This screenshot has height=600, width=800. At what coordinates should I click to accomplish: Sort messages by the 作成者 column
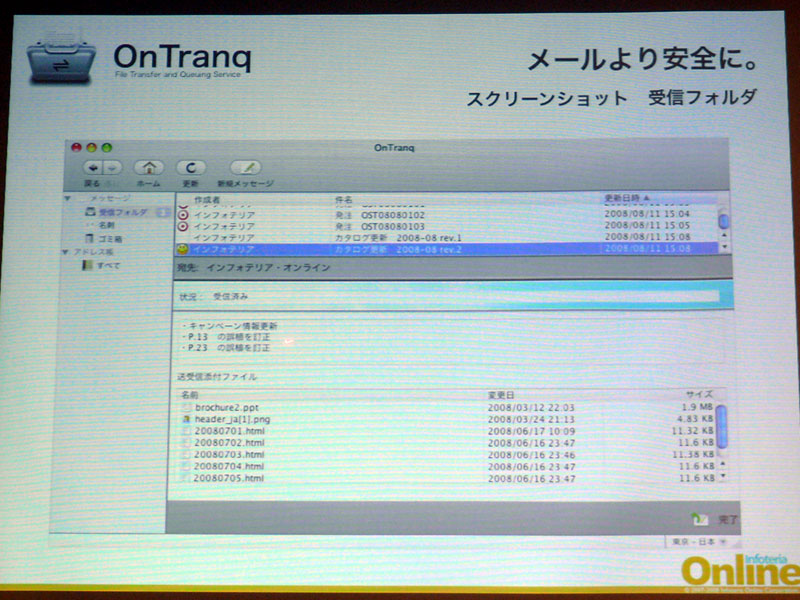click(x=207, y=200)
